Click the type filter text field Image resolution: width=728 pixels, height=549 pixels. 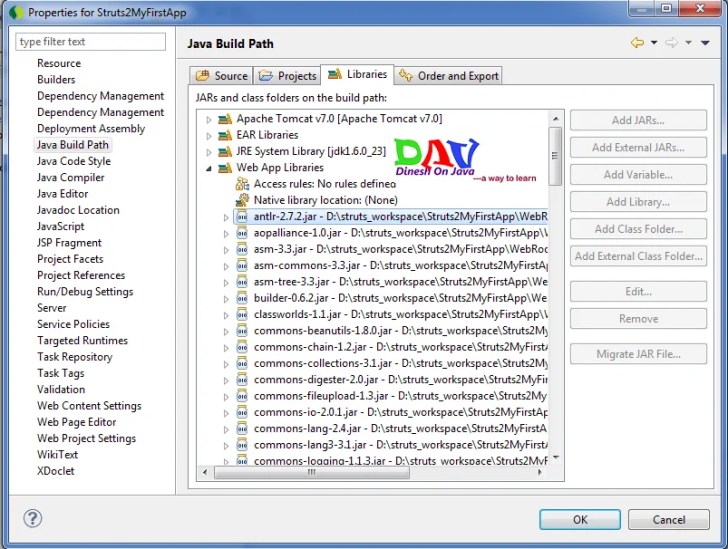click(x=91, y=42)
